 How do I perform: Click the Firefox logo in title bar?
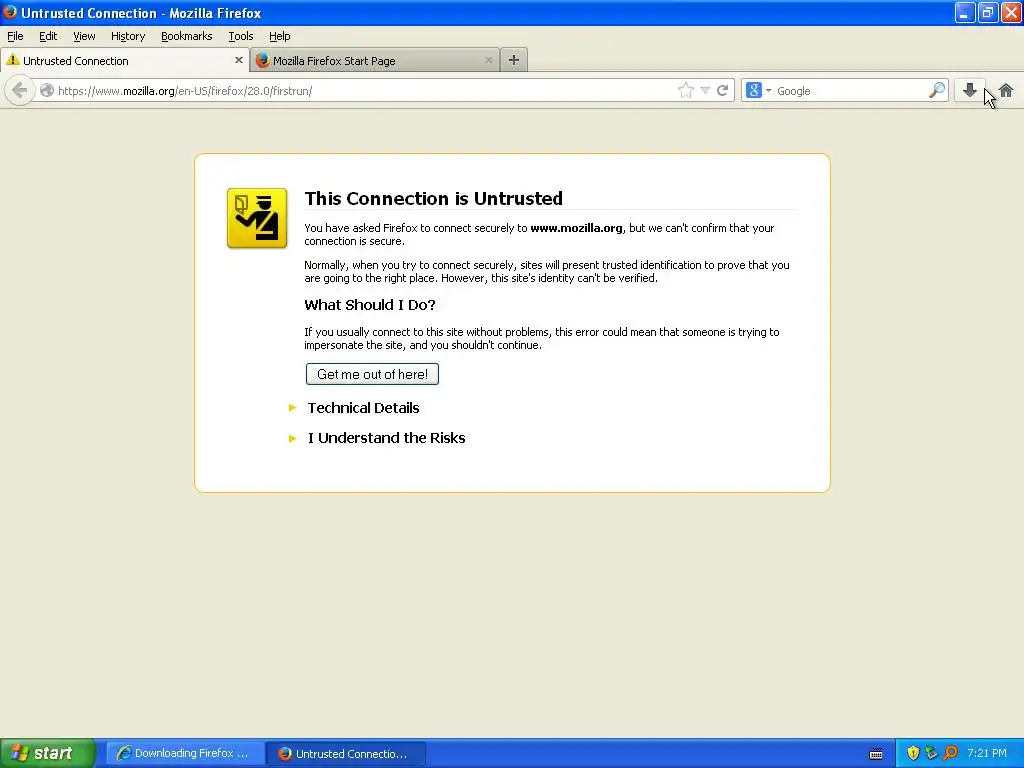[x=10, y=12]
